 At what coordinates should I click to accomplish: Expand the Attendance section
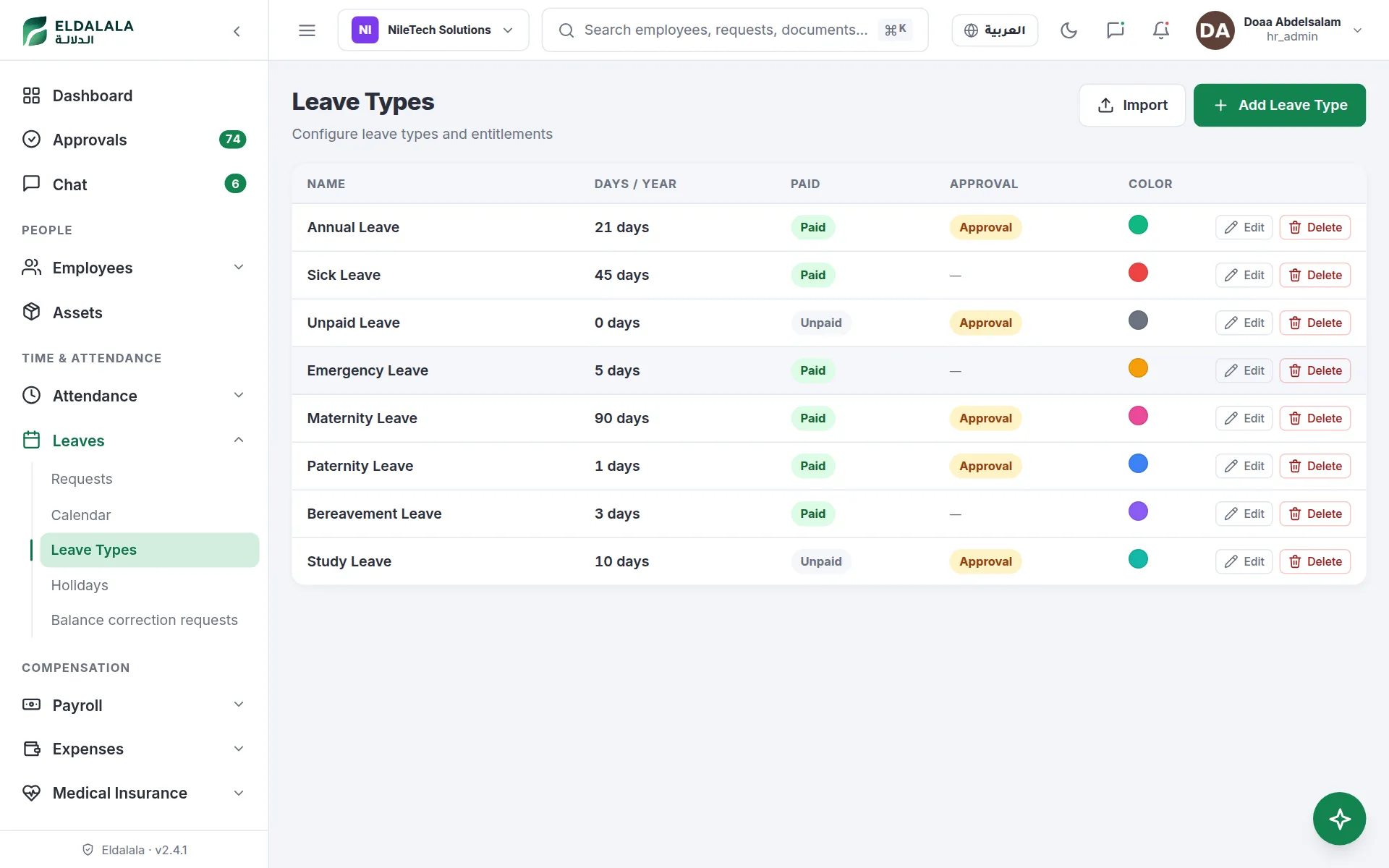click(x=134, y=396)
